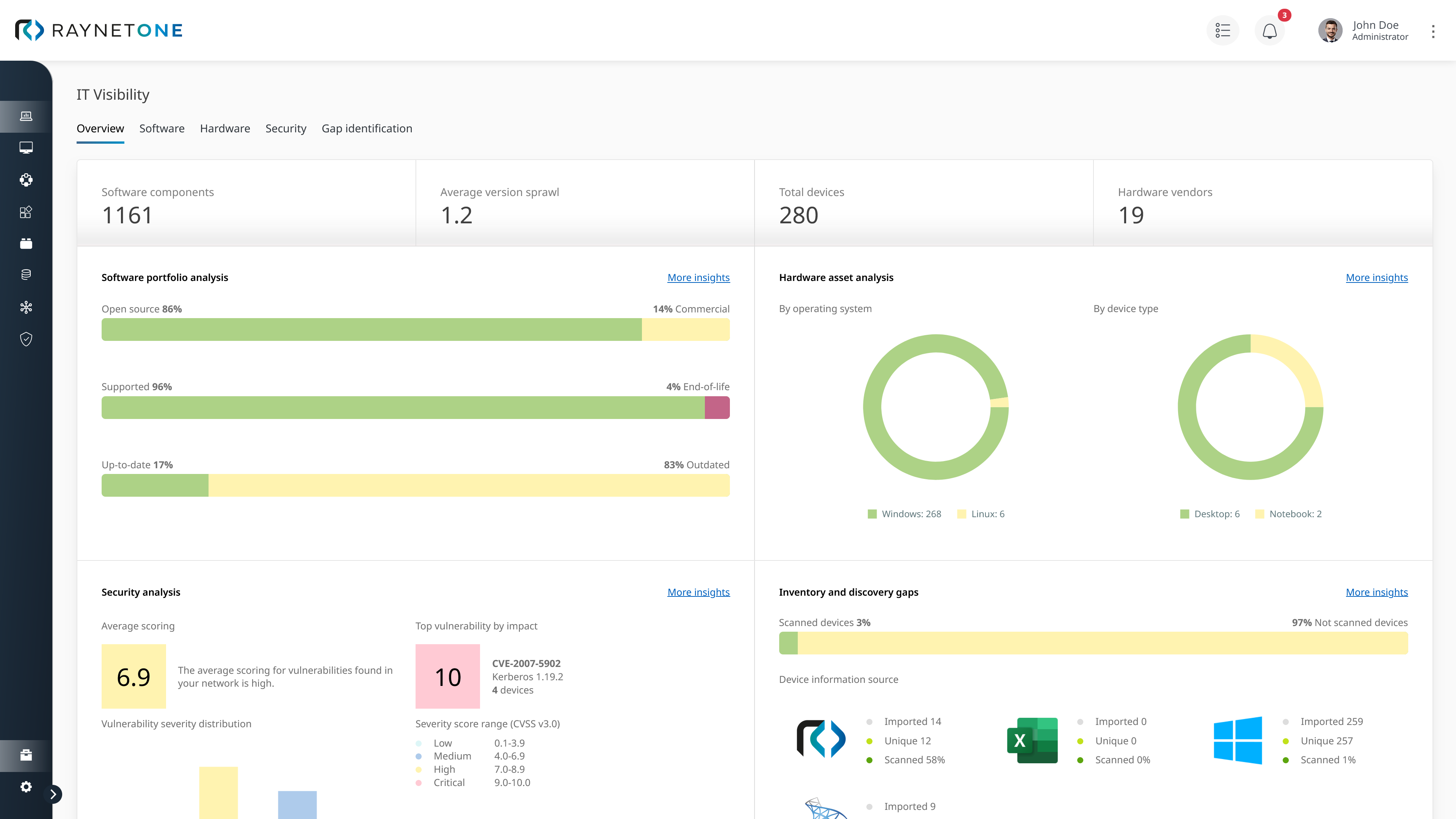
Task: Click the modules grid icon in the sidebar
Action: click(x=25, y=212)
